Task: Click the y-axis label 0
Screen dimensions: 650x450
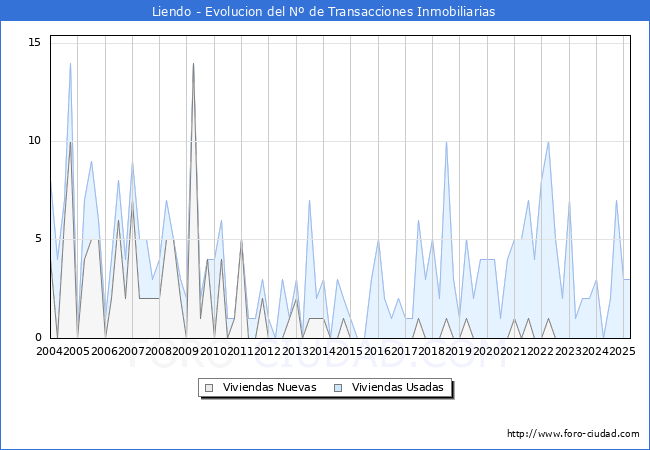Action: pyautogui.click(x=38, y=337)
